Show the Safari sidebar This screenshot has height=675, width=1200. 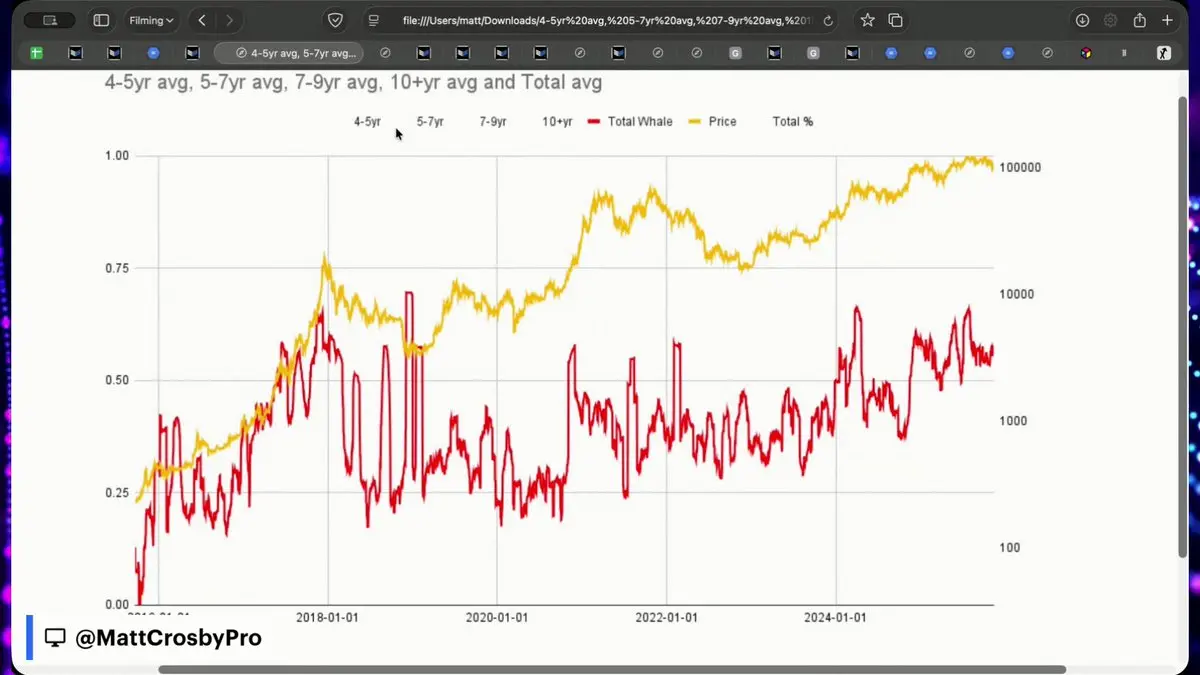click(x=101, y=20)
